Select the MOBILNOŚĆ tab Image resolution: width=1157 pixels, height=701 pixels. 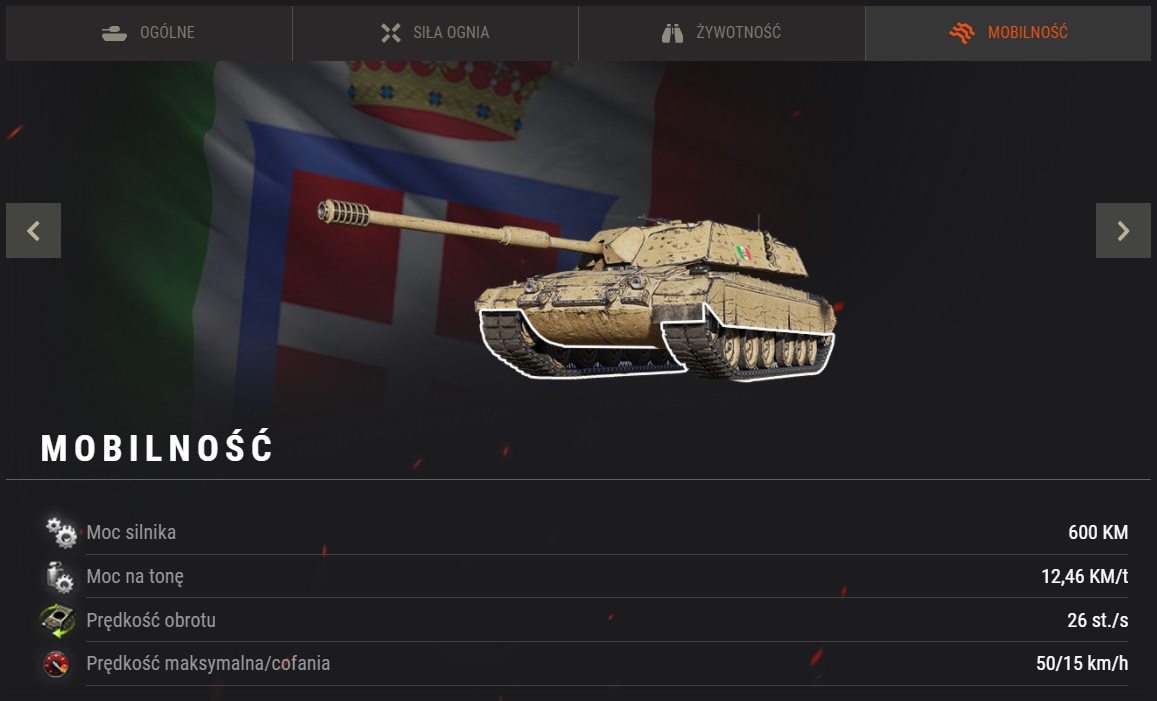[1008, 33]
